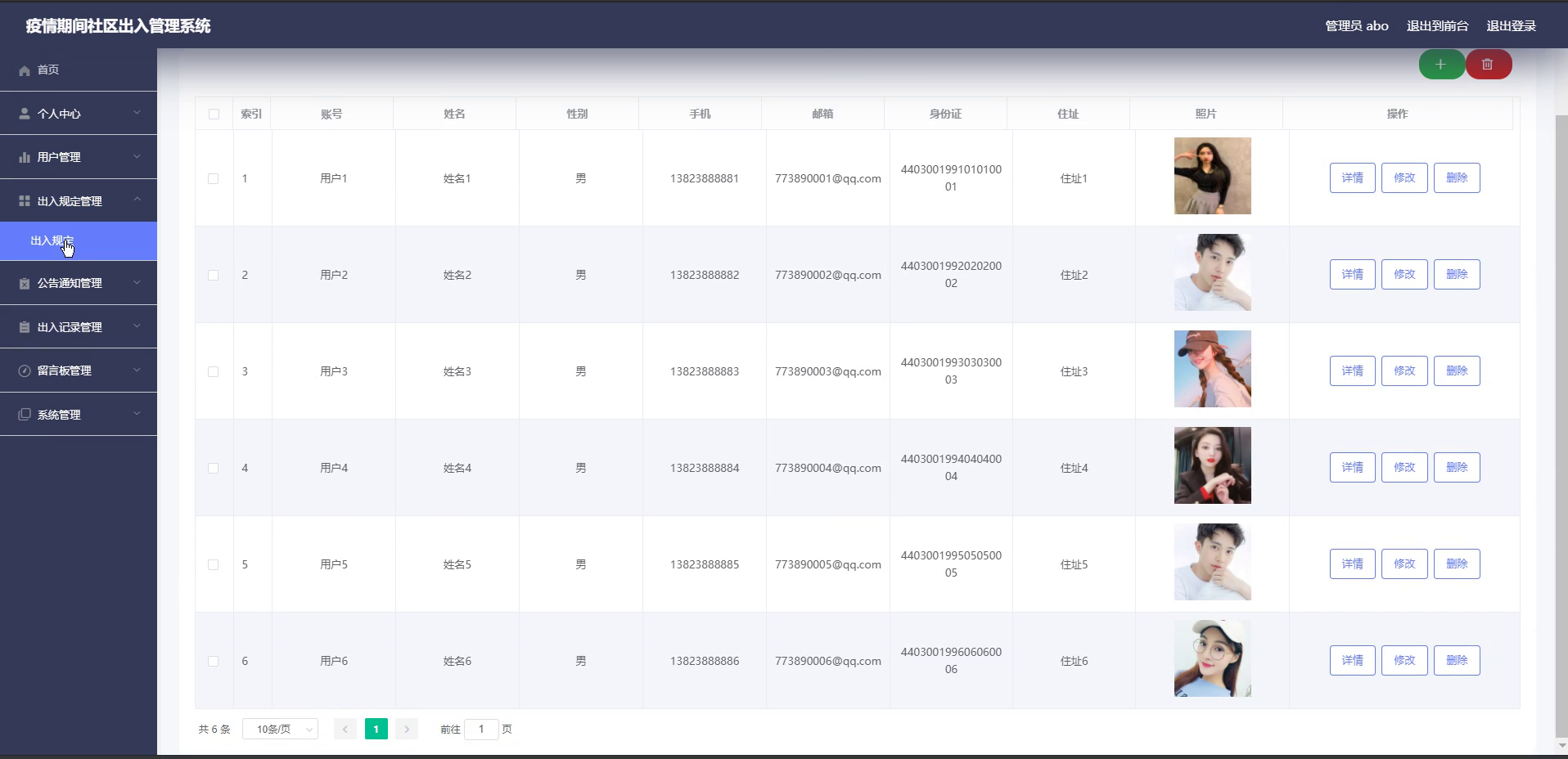Image resolution: width=1568 pixels, height=759 pixels.
Task: Click the clipboard icon beside 出入记录管理
Action: pyautogui.click(x=25, y=327)
